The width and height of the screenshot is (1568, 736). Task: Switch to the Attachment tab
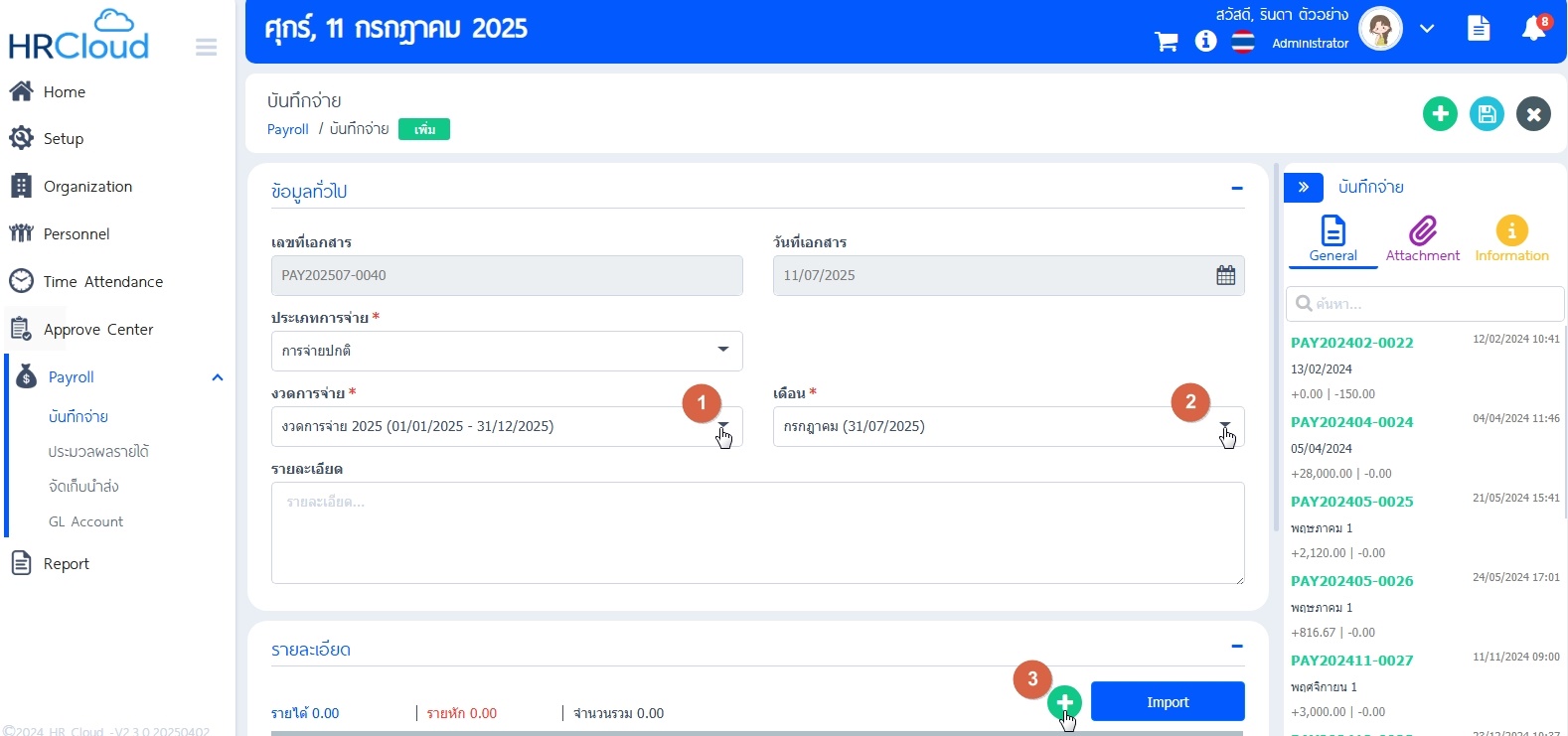click(x=1422, y=239)
